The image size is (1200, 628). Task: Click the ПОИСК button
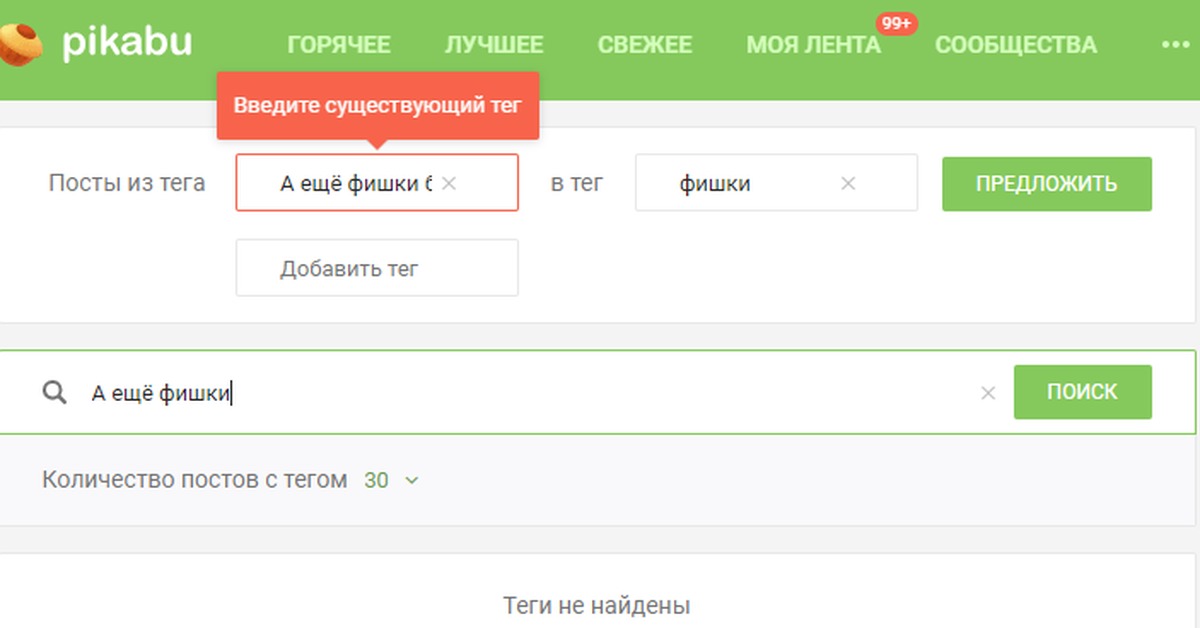coord(1083,392)
